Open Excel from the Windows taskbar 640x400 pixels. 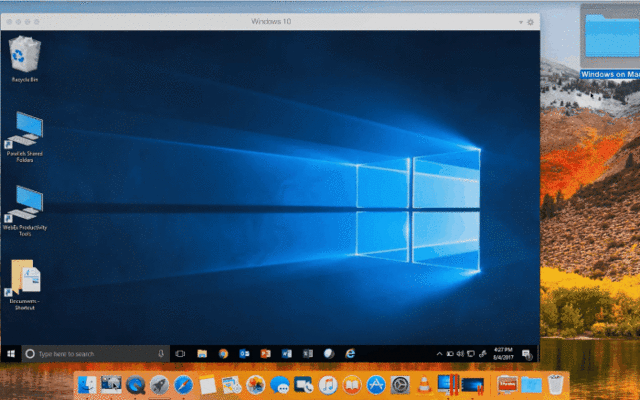tap(308, 354)
